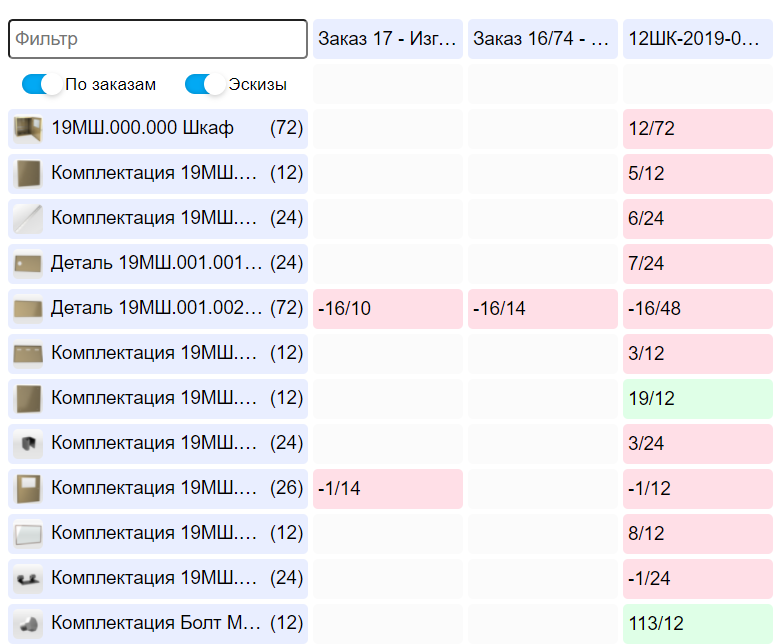Toggle the Эскизы switch
The width and height of the screenshot is (781, 644).
pos(205,85)
